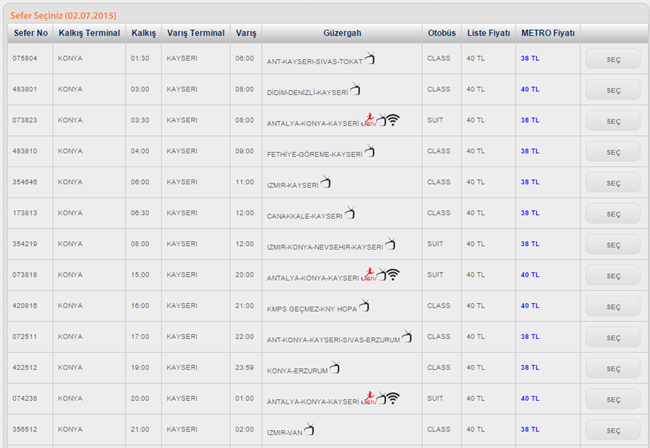Click TV icon beside KONYA-ERZURUM route

pyautogui.click(x=335, y=367)
